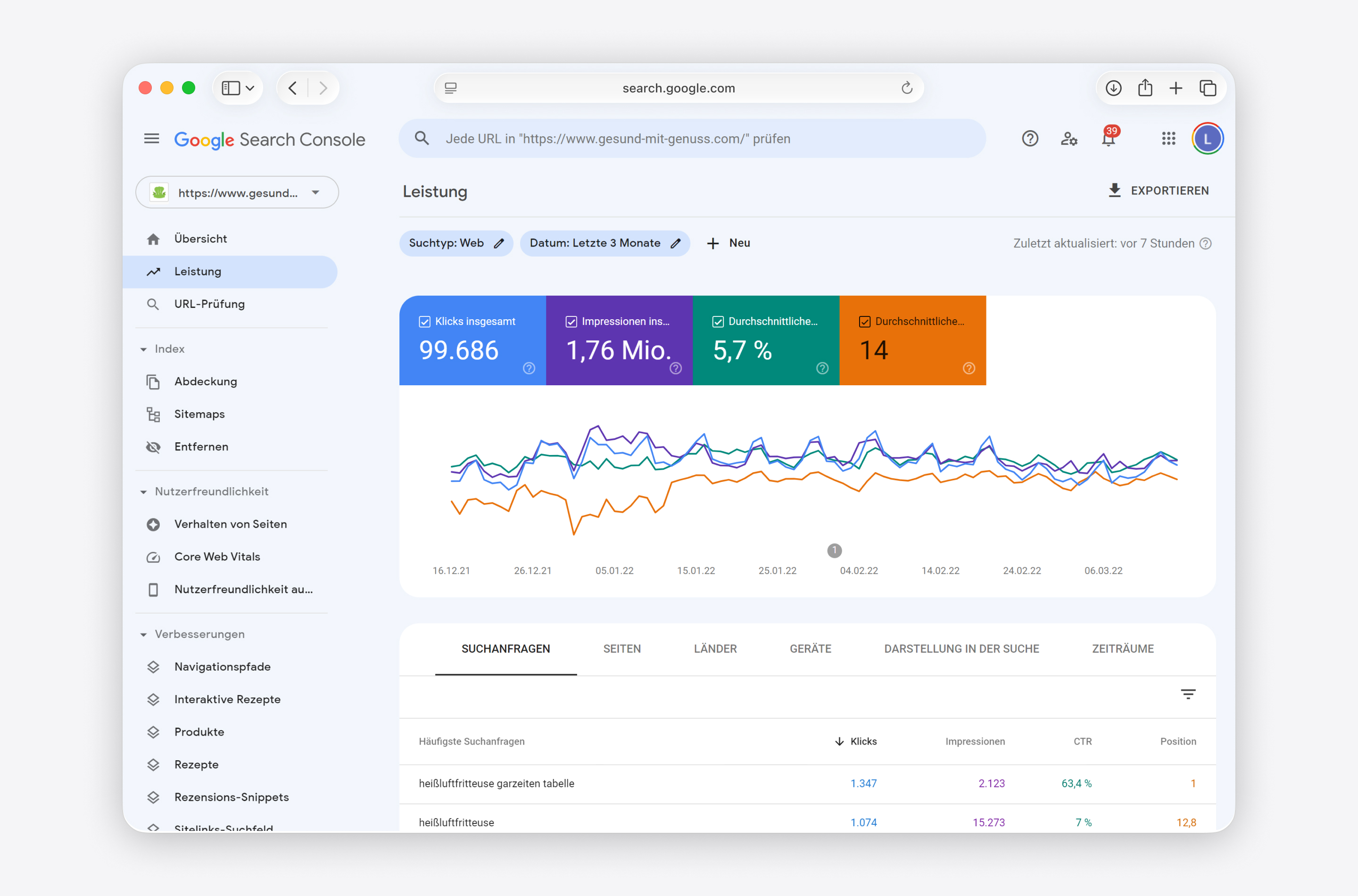The width and height of the screenshot is (1358, 896).
Task: Click help icon on Klicks insgesamt card
Action: point(529,369)
